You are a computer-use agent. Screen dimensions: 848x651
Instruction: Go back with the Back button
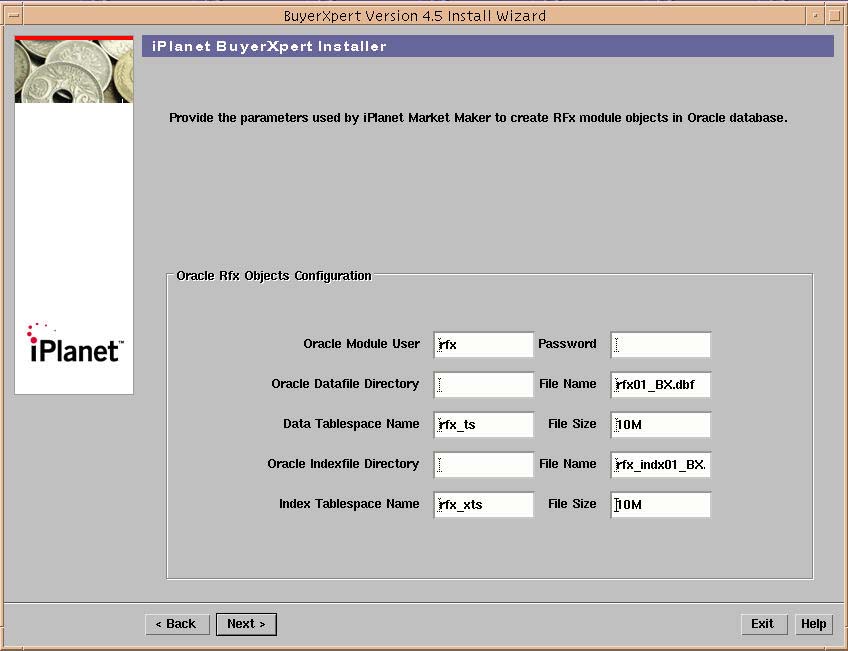[x=176, y=624]
